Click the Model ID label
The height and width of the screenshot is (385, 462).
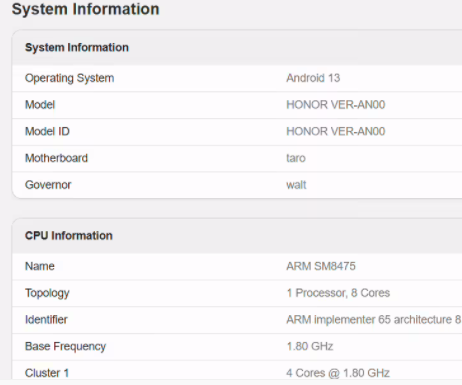pyautogui.click(x=47, y=131)
